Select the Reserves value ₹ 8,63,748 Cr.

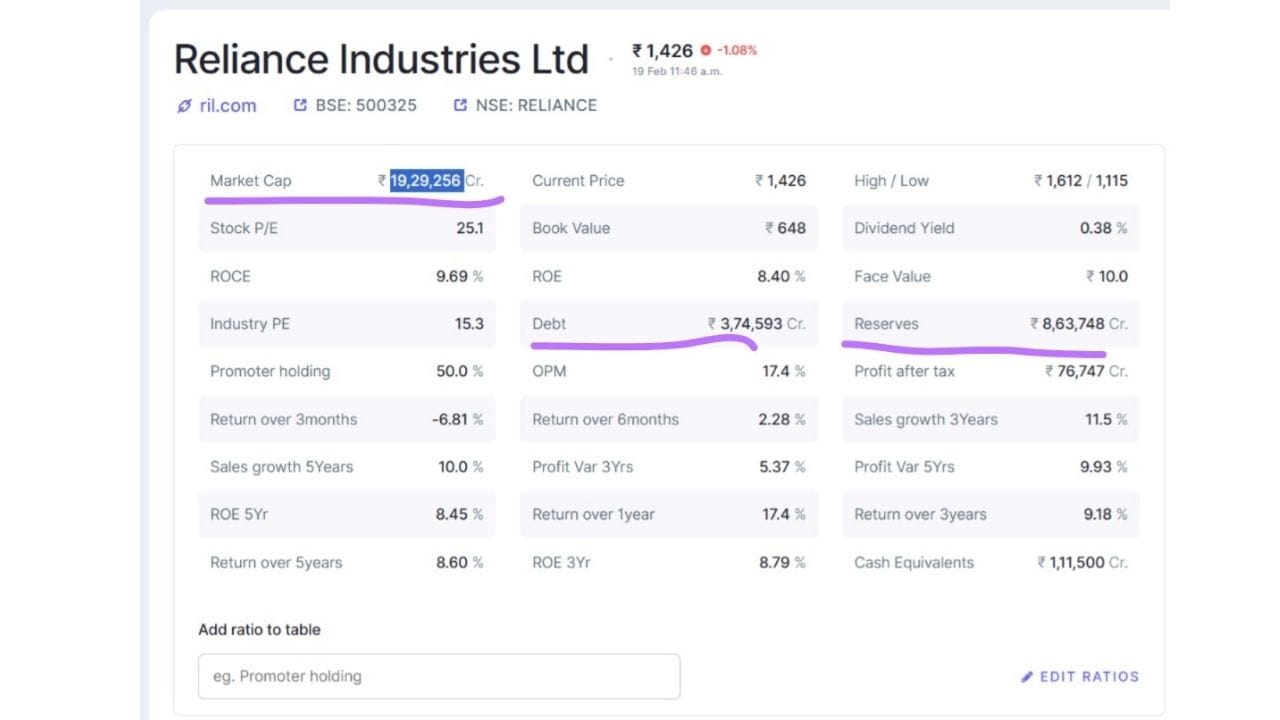1078,324
